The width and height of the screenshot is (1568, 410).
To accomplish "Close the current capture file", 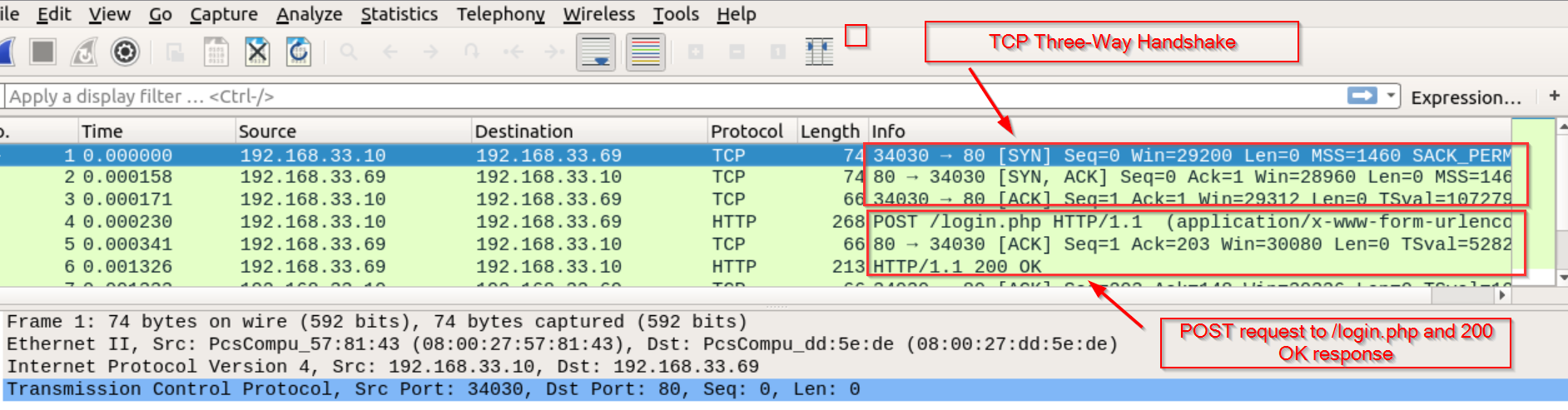I will (x=257, y=52).
